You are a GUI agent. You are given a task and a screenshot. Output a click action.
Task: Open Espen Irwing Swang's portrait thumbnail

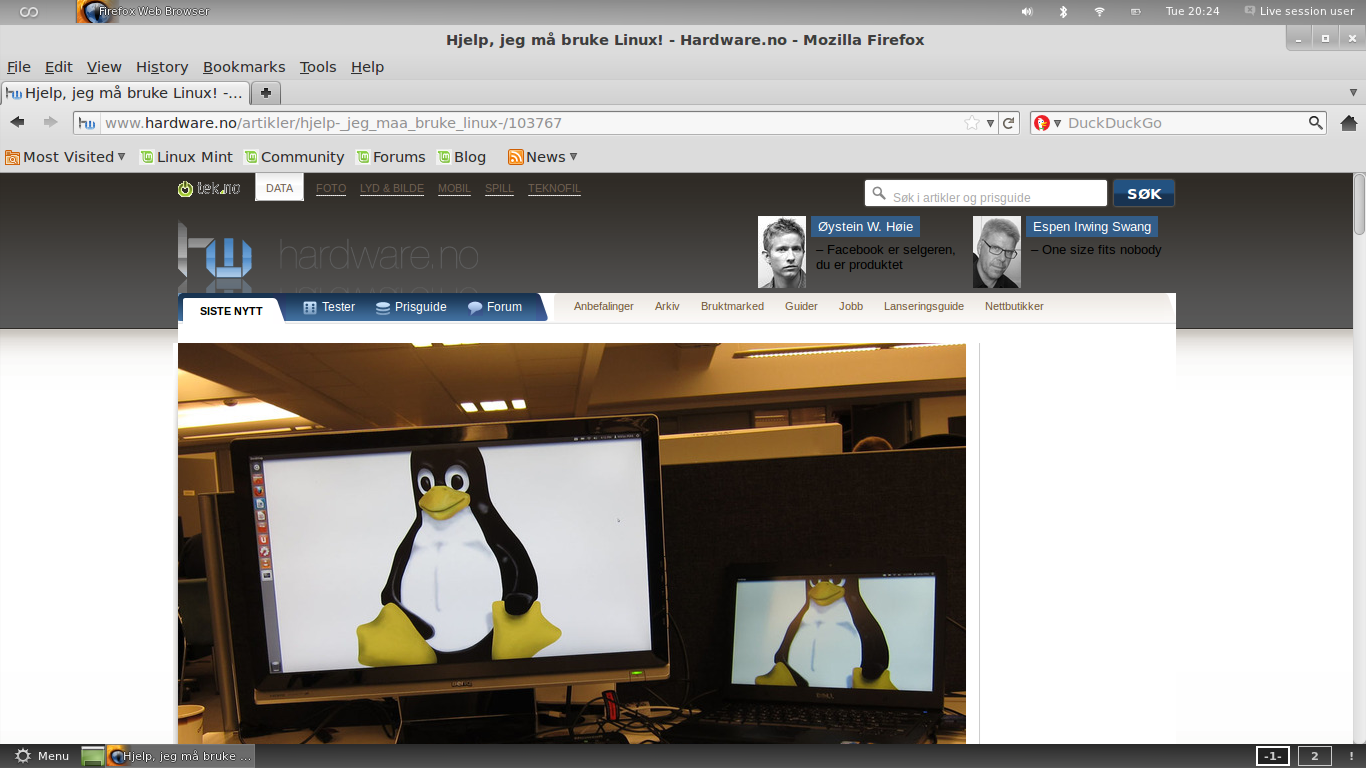(997, 252)
